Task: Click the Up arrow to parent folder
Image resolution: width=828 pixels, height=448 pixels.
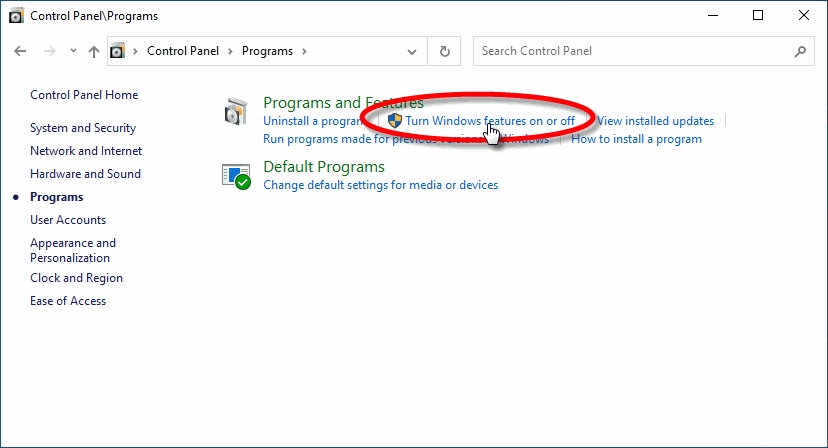Action: pyautogui.click(x=93, y=51)
